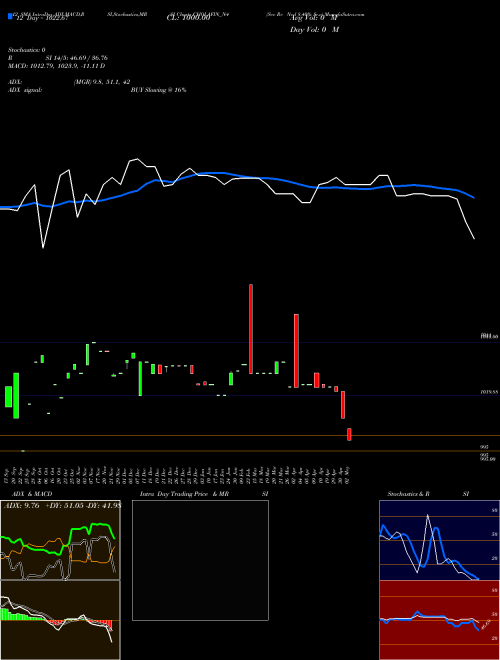The height and width of the screenshot is (660, 500).
Task: Click the blue SMA legend square
Action: [x=11, y=16]
